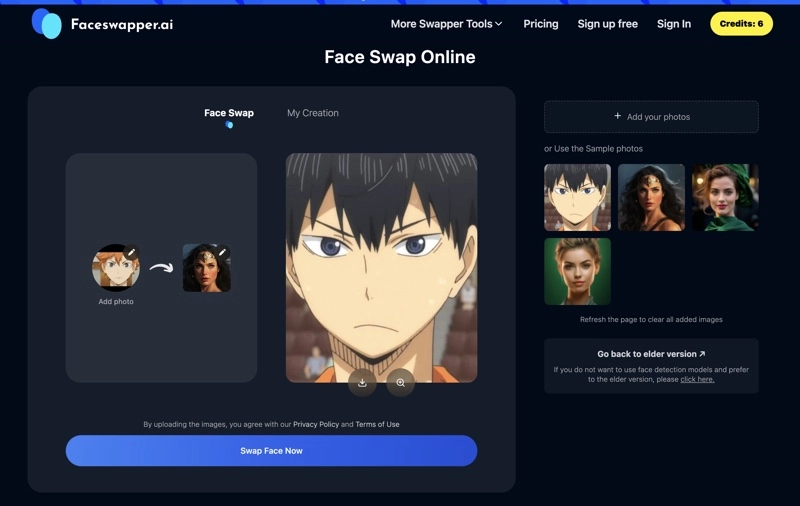Click Sign In in the header
This screenshot has height=506, width=800.
tap(673, 24)
